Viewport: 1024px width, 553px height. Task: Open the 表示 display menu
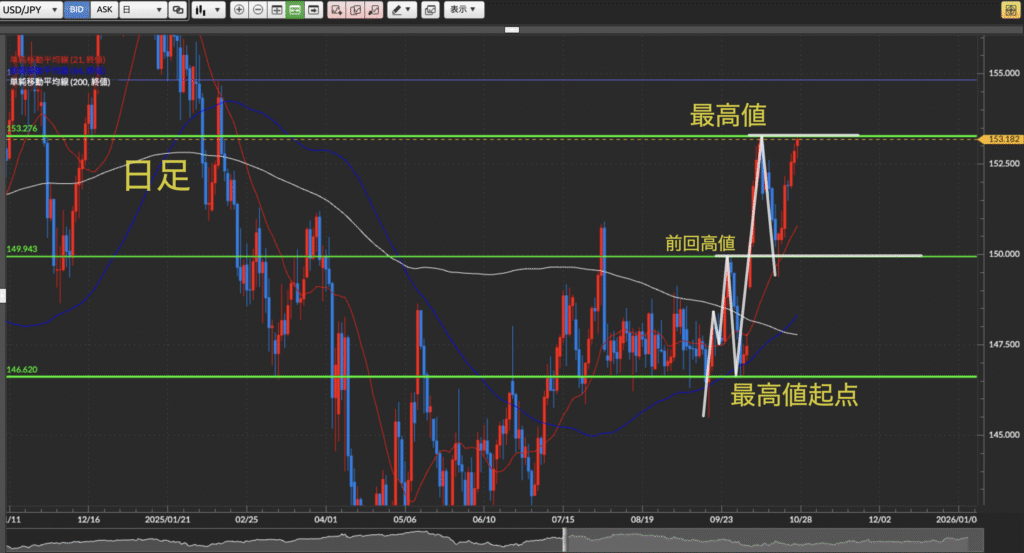point(462,10)
